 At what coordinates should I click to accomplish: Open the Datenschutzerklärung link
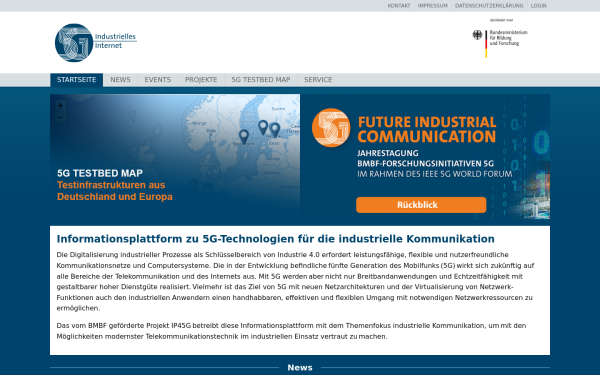489,6
